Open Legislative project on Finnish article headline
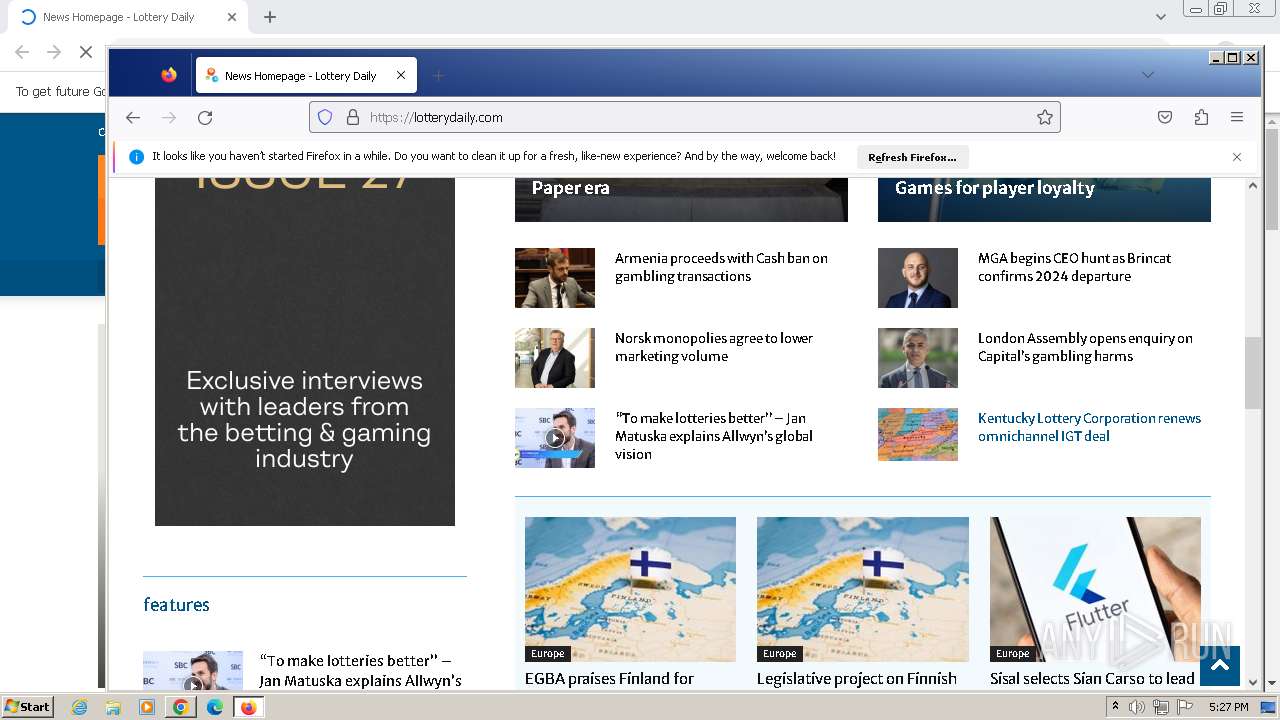1280x720 pixels. click(x=857, y=679)
